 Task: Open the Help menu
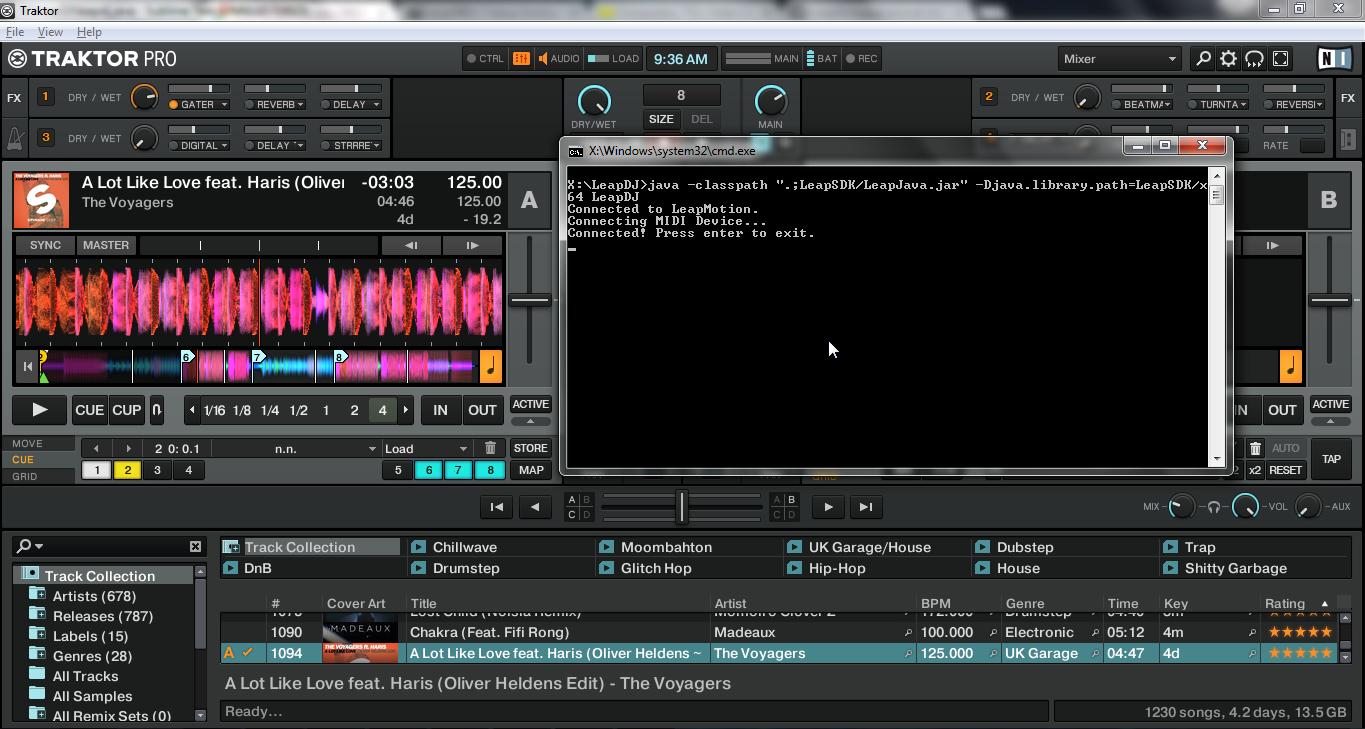pyautogui.click(x=89, y=32)
